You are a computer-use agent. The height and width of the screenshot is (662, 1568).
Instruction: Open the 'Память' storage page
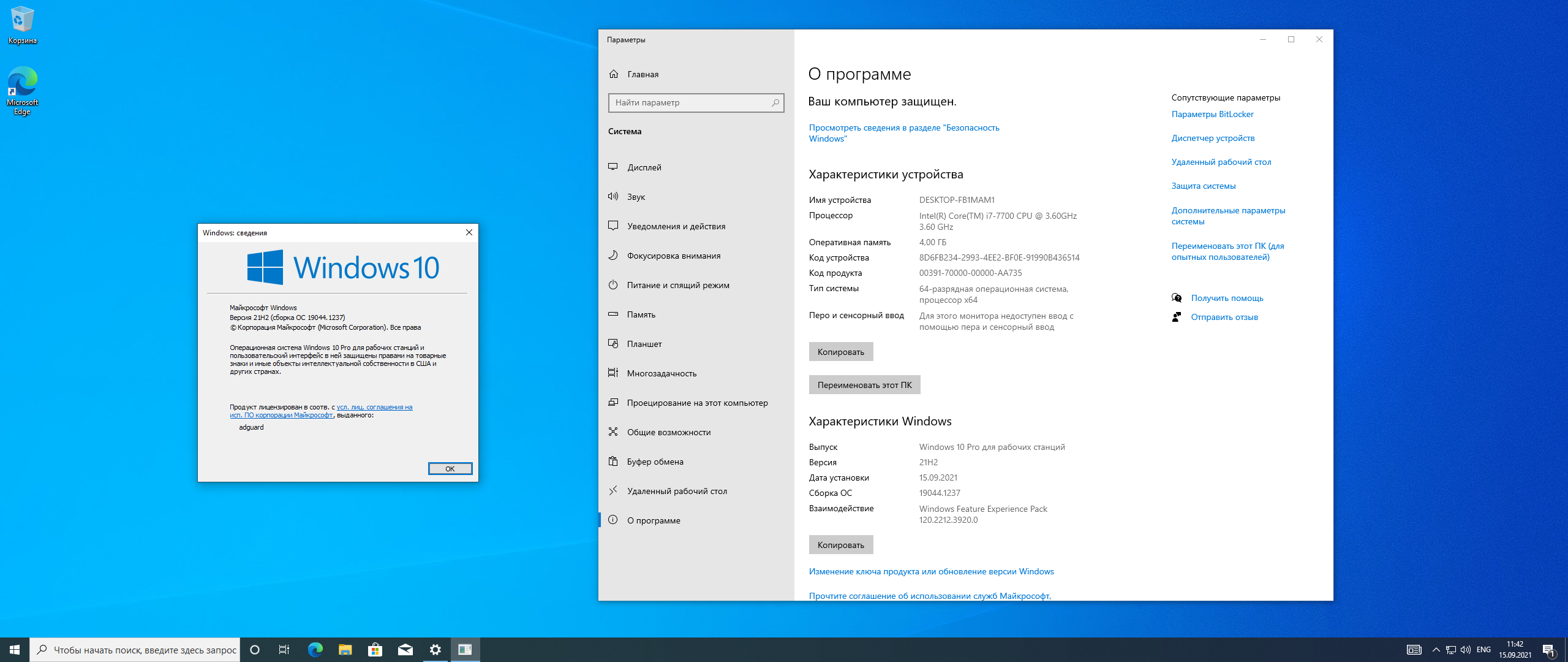pos(696,314)
